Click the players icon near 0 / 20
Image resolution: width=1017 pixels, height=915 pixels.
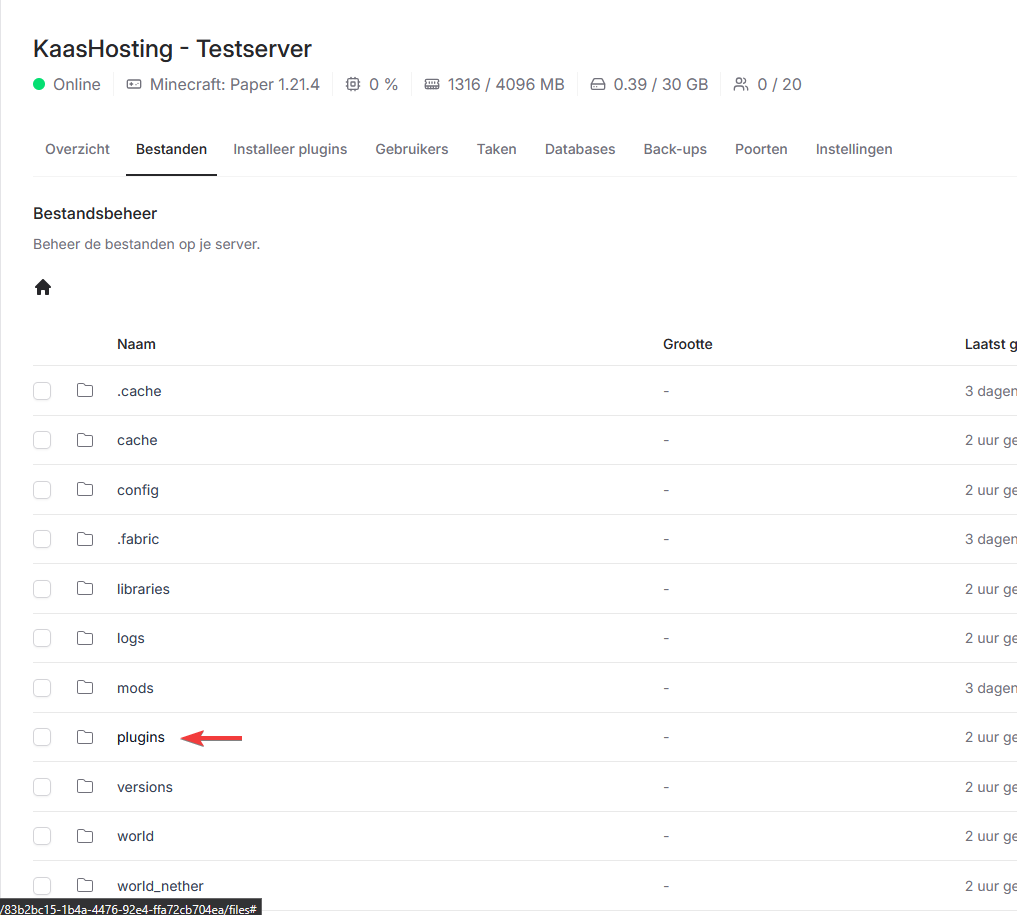741,84
